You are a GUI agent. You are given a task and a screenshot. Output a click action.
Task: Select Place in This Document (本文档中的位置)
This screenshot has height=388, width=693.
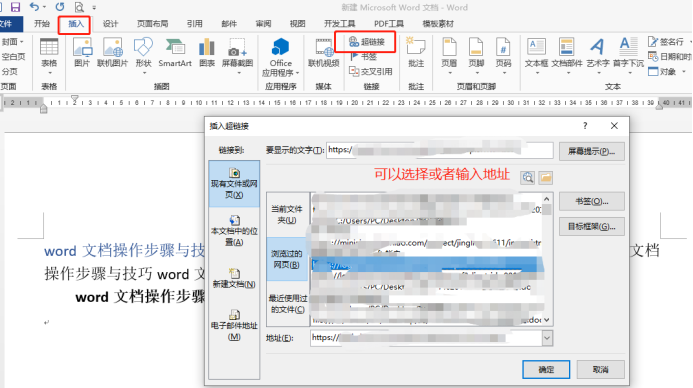(234, 231)
